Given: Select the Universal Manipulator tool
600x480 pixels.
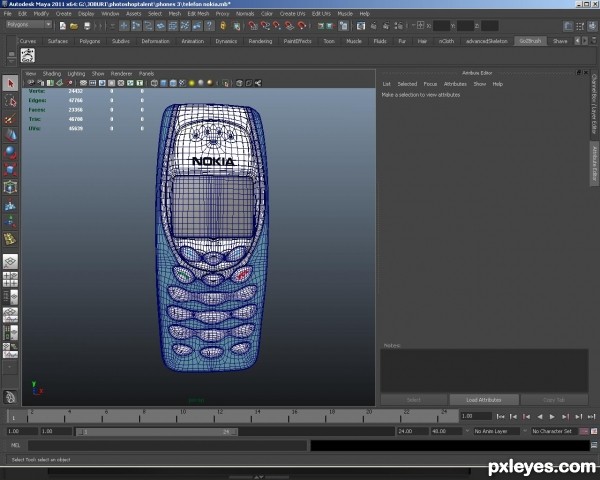Looking at the screenshot, I should click(x=10, y=187).
